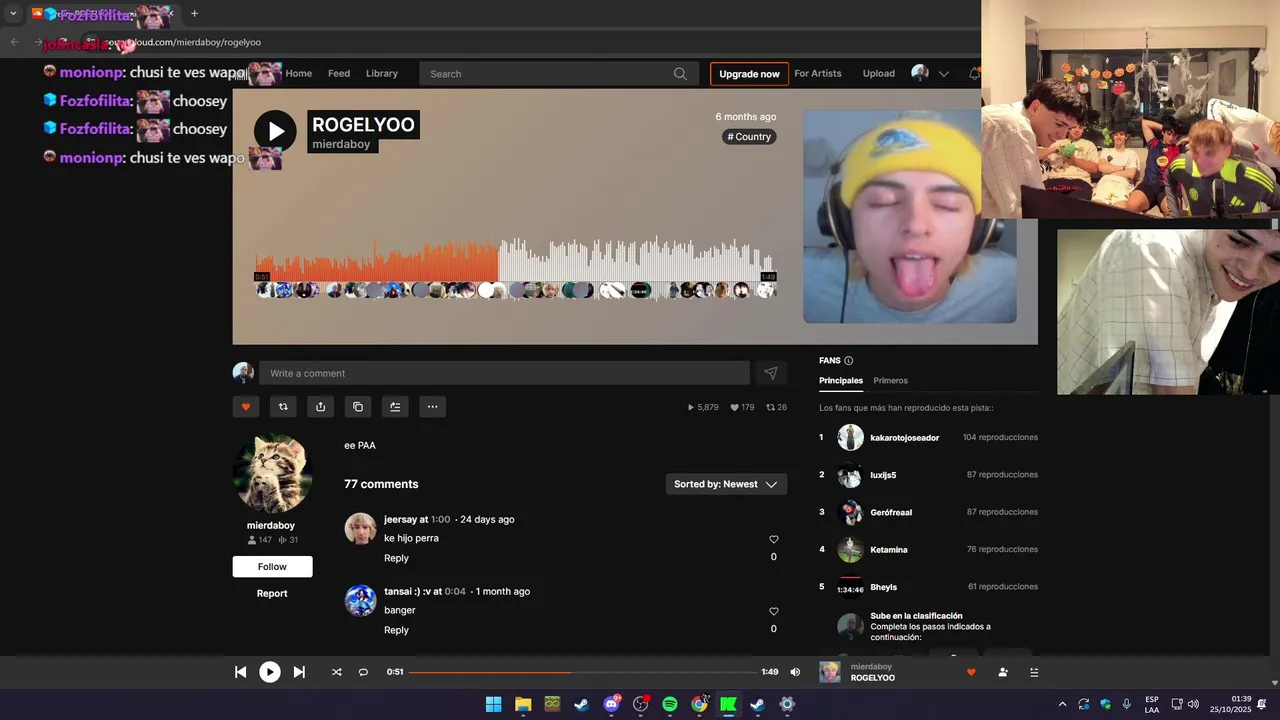The width and height of the screenshot is (1280, 720).
Task: Open ROGELYOO mini artwork in player bar
Action: tap(830, 672)
